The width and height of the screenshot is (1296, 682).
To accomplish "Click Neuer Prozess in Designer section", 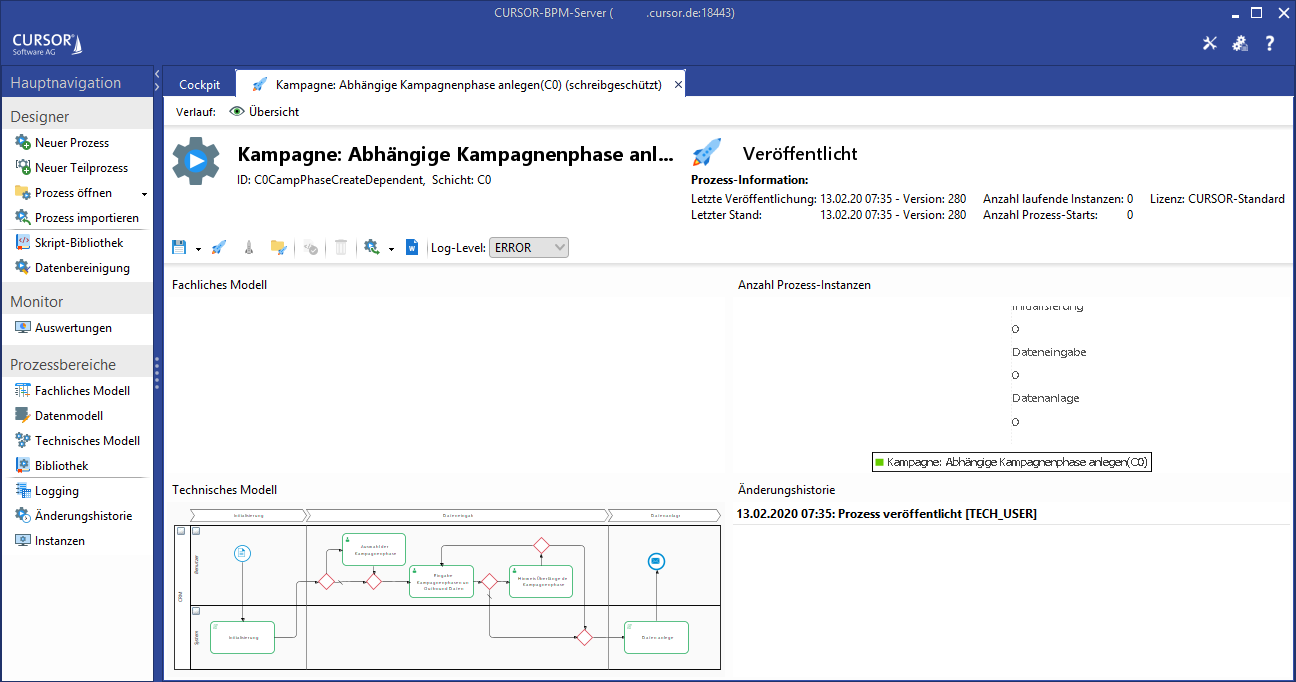I will [x=72, y=143].
